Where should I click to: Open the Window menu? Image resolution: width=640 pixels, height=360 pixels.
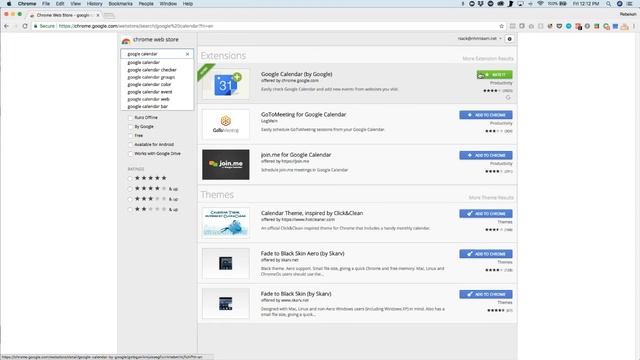point(168,4)
